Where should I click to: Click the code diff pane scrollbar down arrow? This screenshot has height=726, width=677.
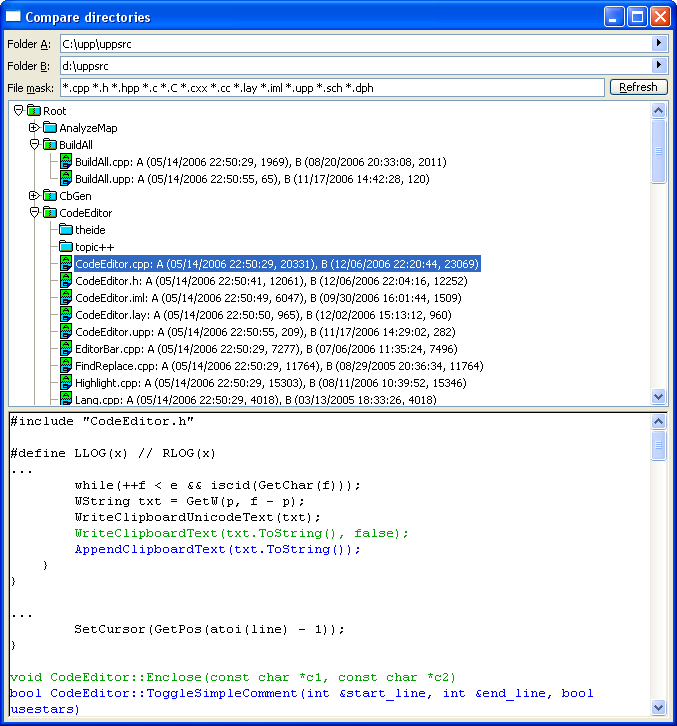[x=658, y=708]
